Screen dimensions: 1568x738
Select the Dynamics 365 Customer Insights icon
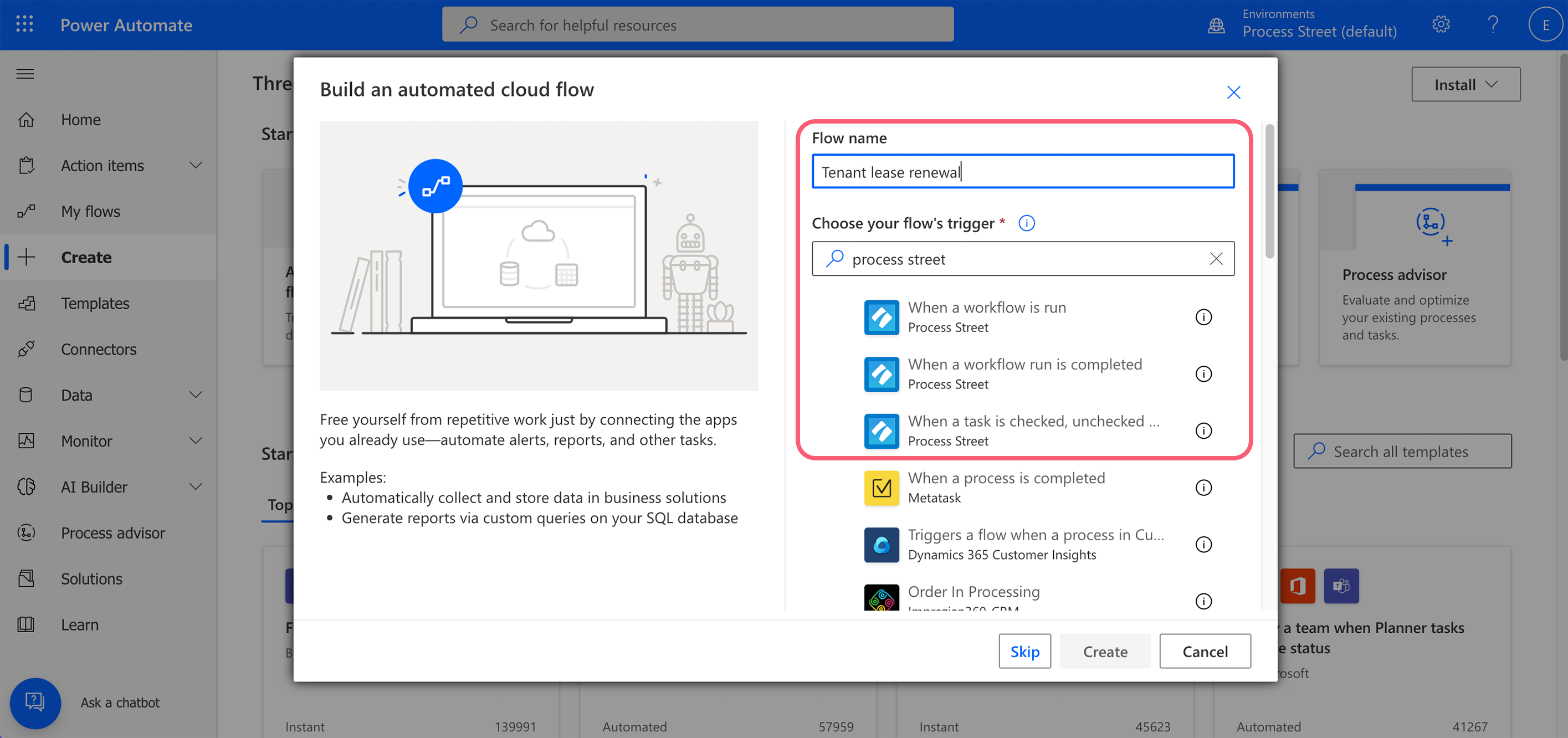882,545
